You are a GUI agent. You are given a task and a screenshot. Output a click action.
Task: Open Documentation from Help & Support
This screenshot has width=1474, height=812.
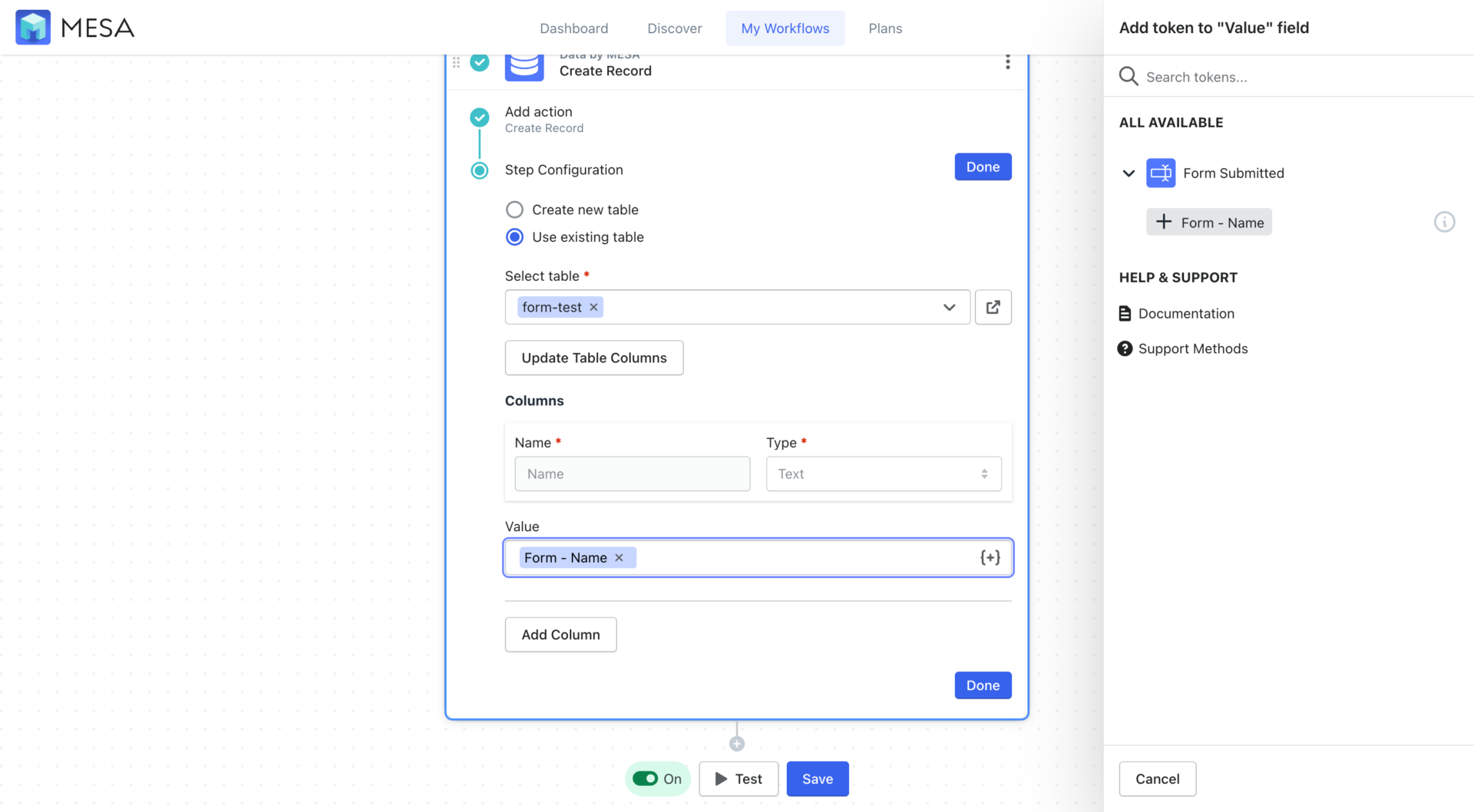point(1186,313)
